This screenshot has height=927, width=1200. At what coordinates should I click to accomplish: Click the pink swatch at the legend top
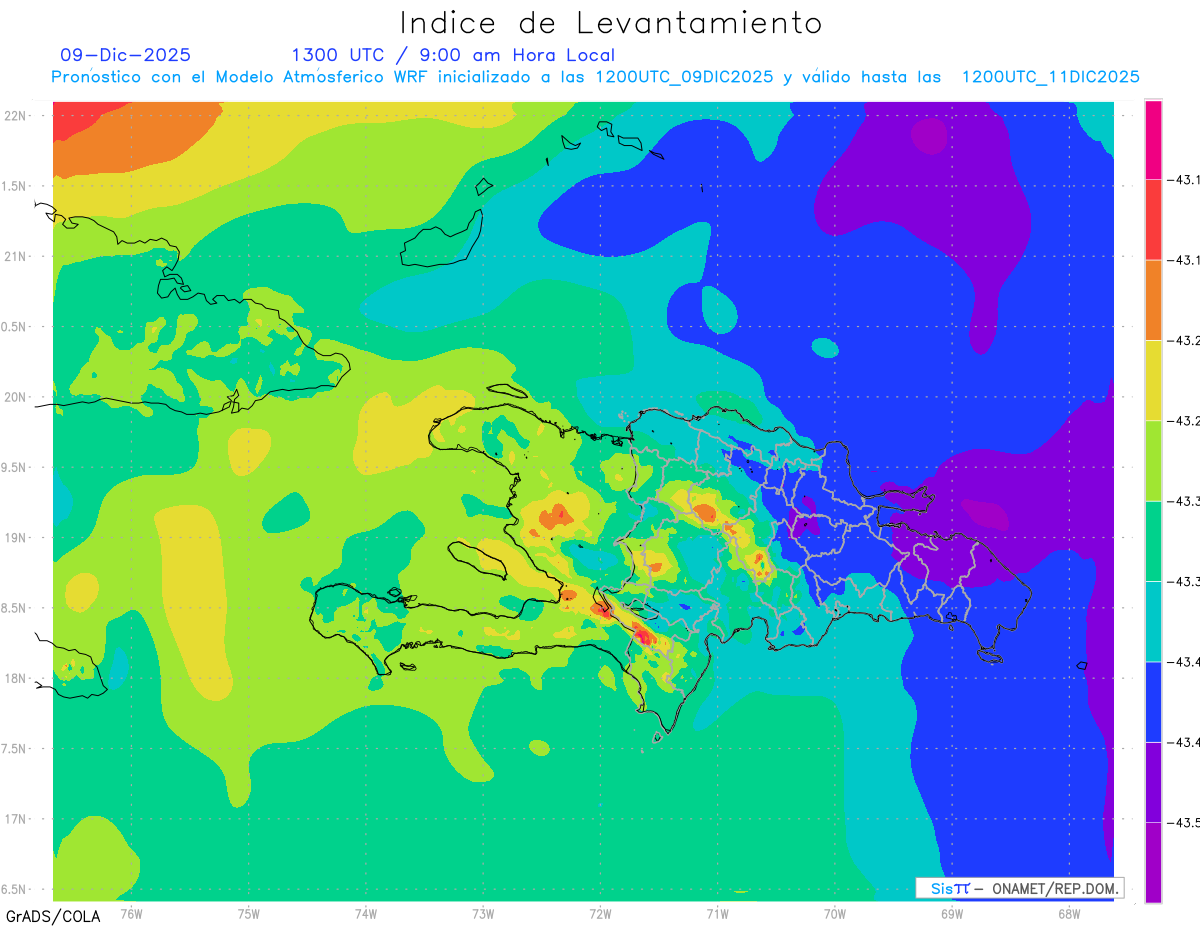[x=1153, y=140]
